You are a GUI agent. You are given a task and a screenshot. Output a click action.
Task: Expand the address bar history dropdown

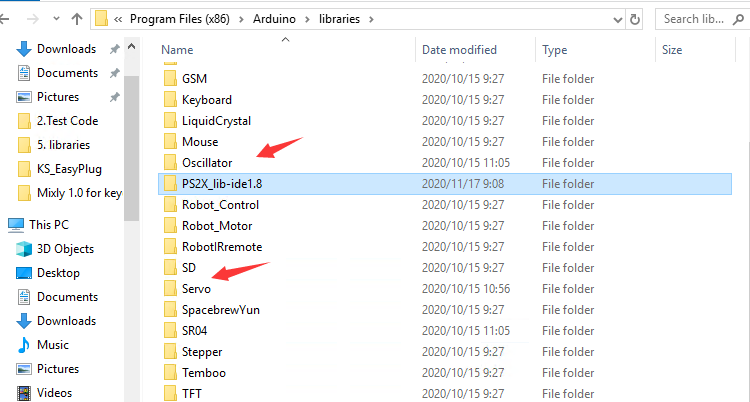[618, 20]
